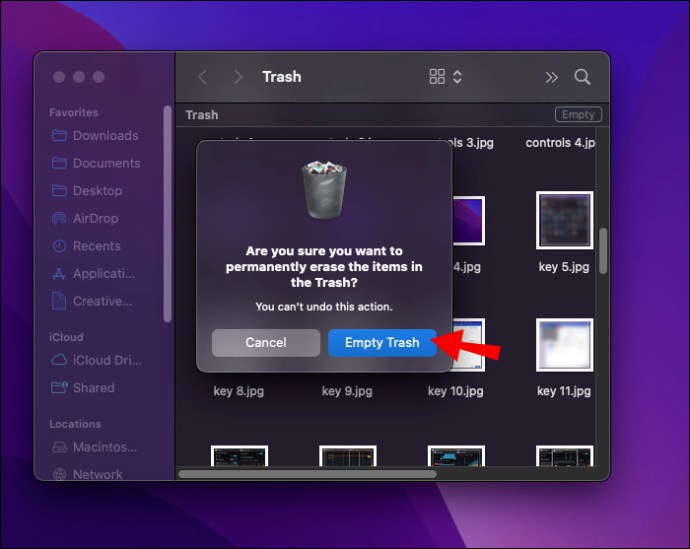
Task: Click the vertical scrollbar in file area
Action: click(603, 251)
